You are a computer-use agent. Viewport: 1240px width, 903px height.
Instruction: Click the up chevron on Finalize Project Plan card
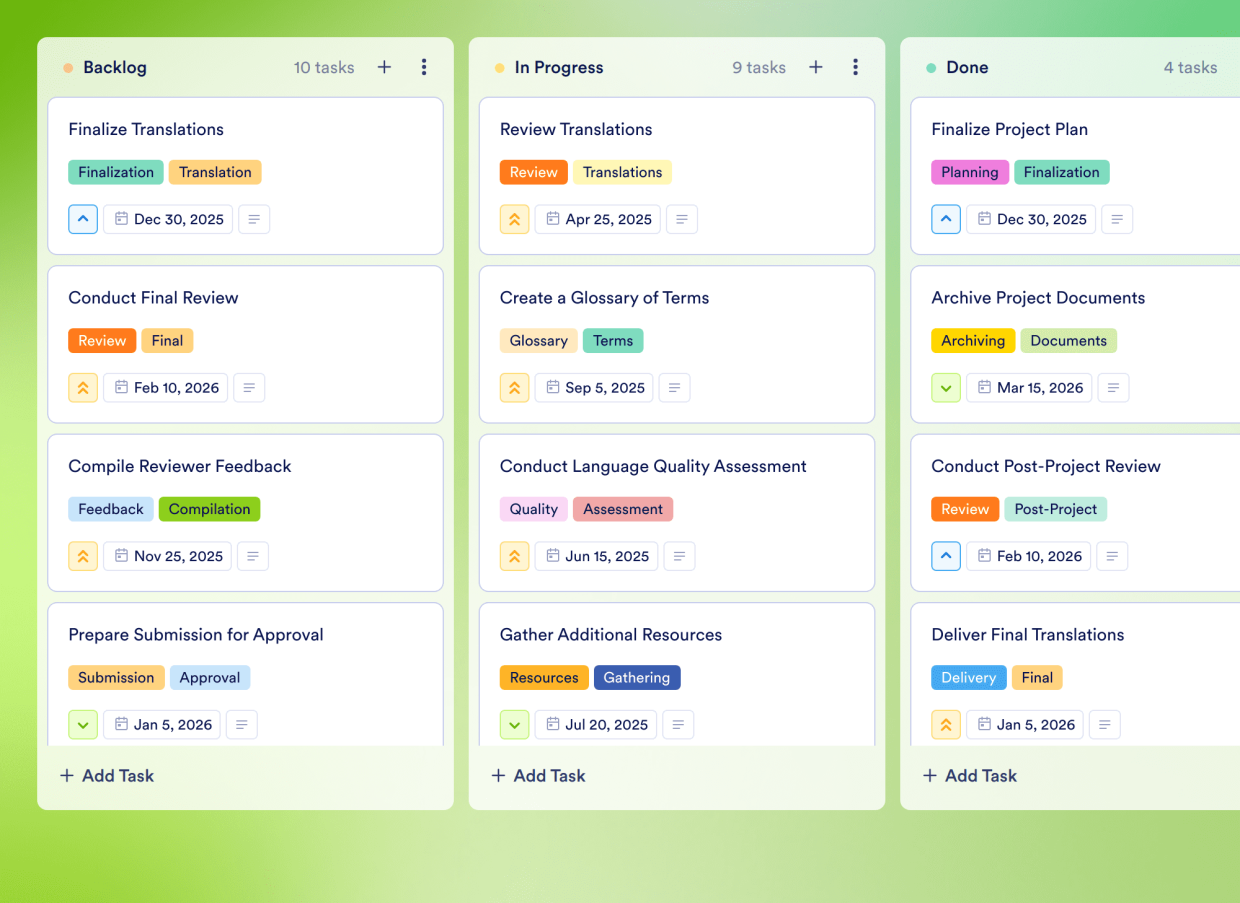946,219
